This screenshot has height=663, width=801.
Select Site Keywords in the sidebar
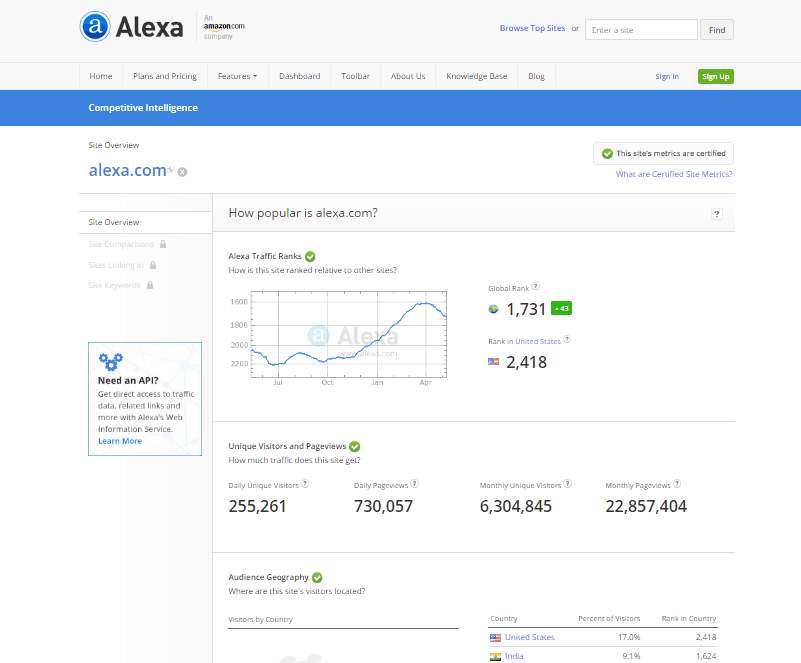click(114, 285)
